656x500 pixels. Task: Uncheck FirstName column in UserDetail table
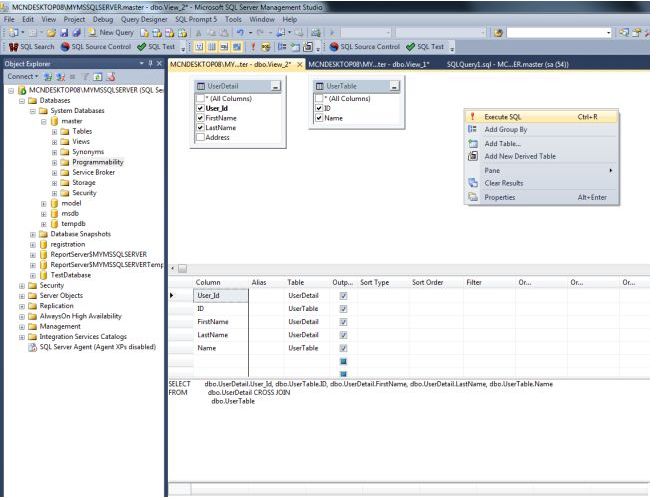click(x=200, y=118)
